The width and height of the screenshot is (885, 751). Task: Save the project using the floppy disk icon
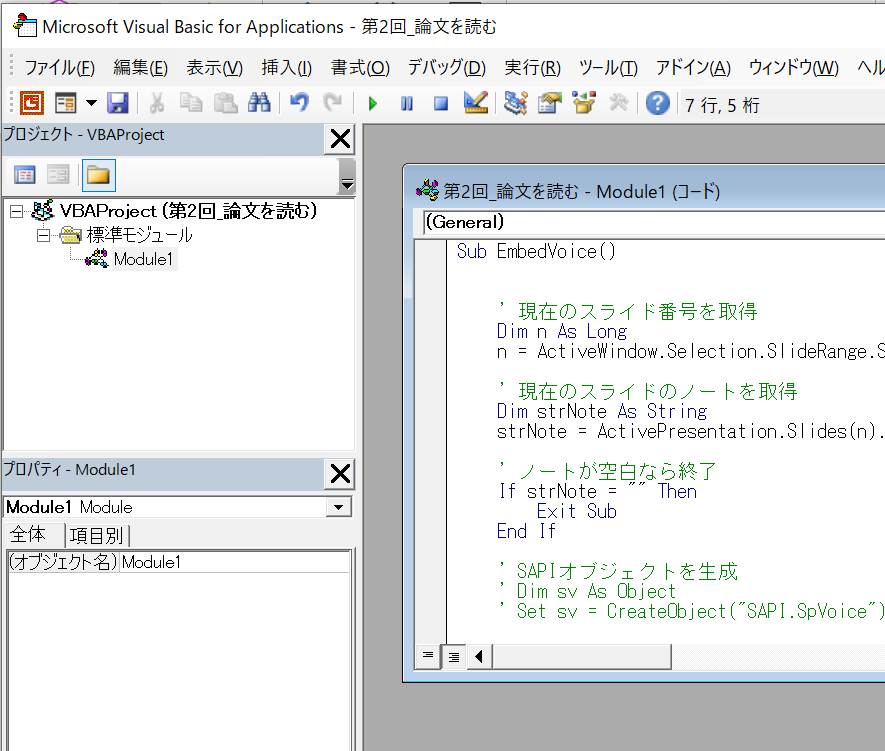116,103
